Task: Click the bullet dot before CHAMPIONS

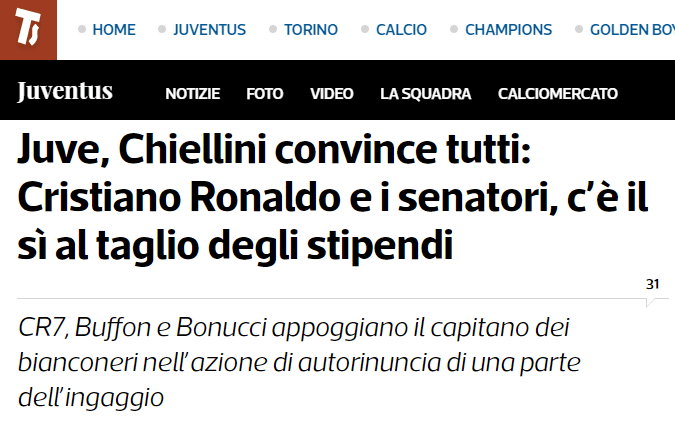Action: coord(455,29)
